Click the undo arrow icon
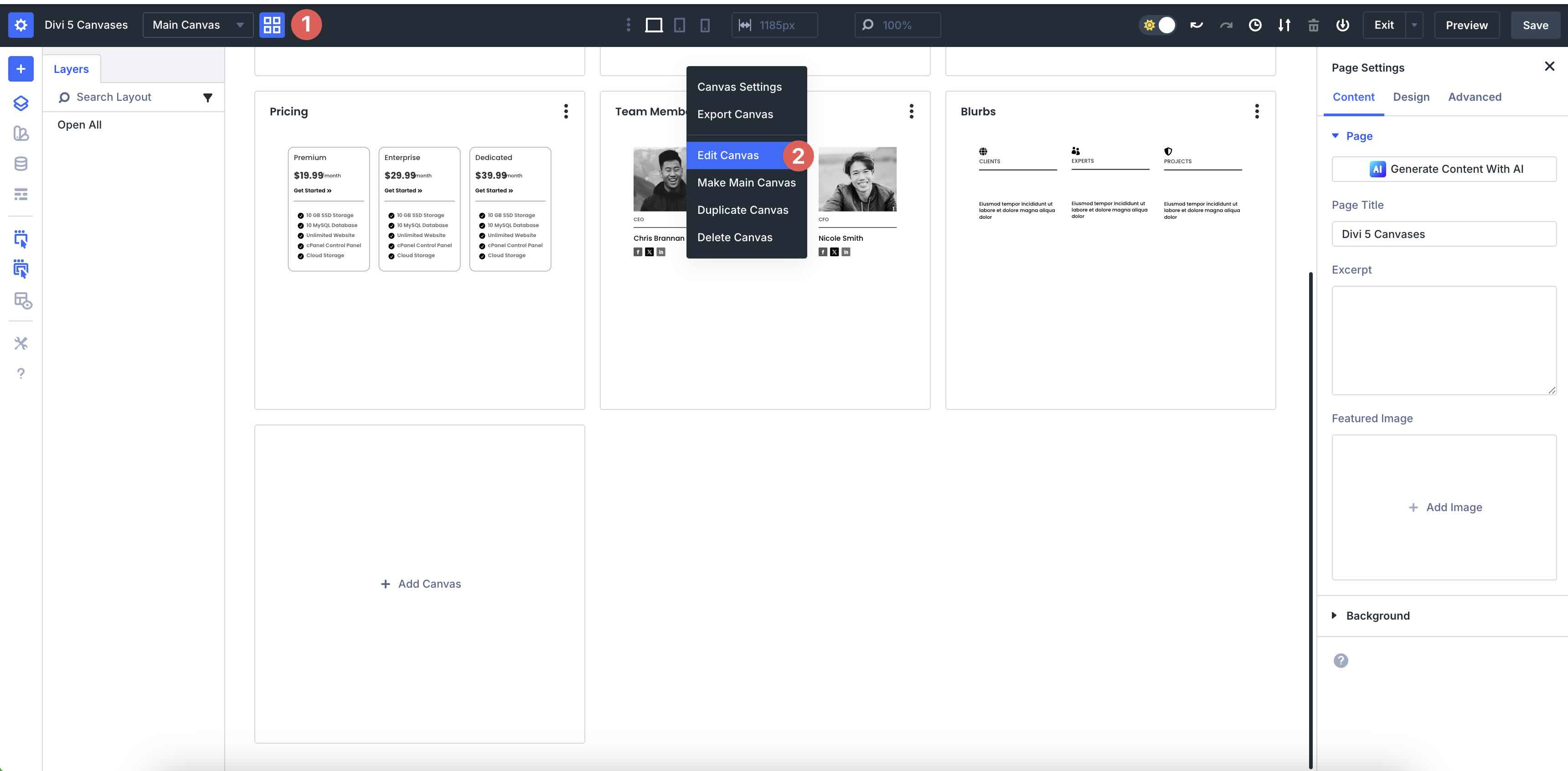 click(x=1196, y=25)
